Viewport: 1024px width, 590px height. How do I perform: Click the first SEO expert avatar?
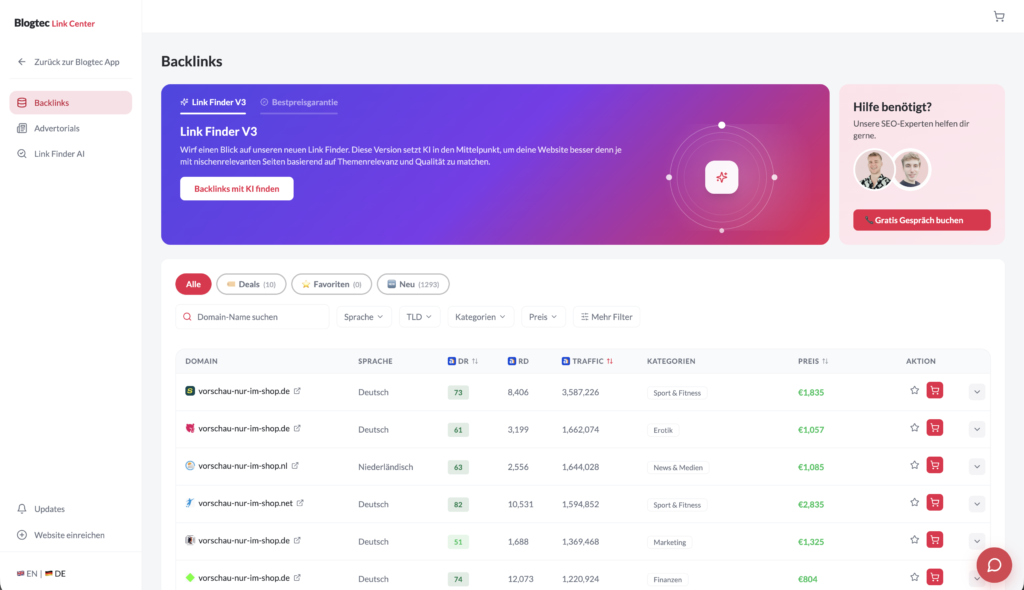[873, 169]
